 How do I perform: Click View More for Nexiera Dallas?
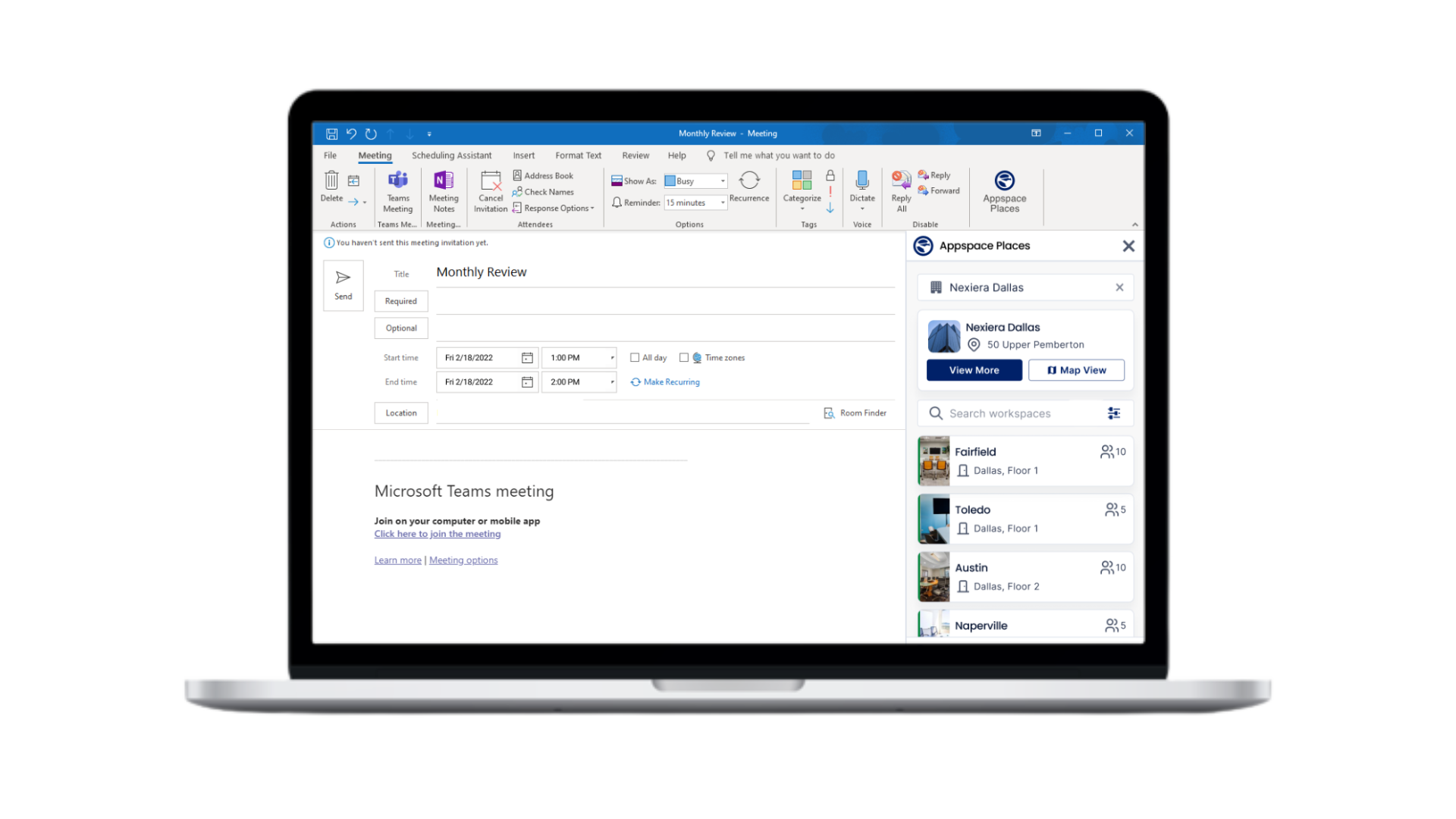(974, 370)
